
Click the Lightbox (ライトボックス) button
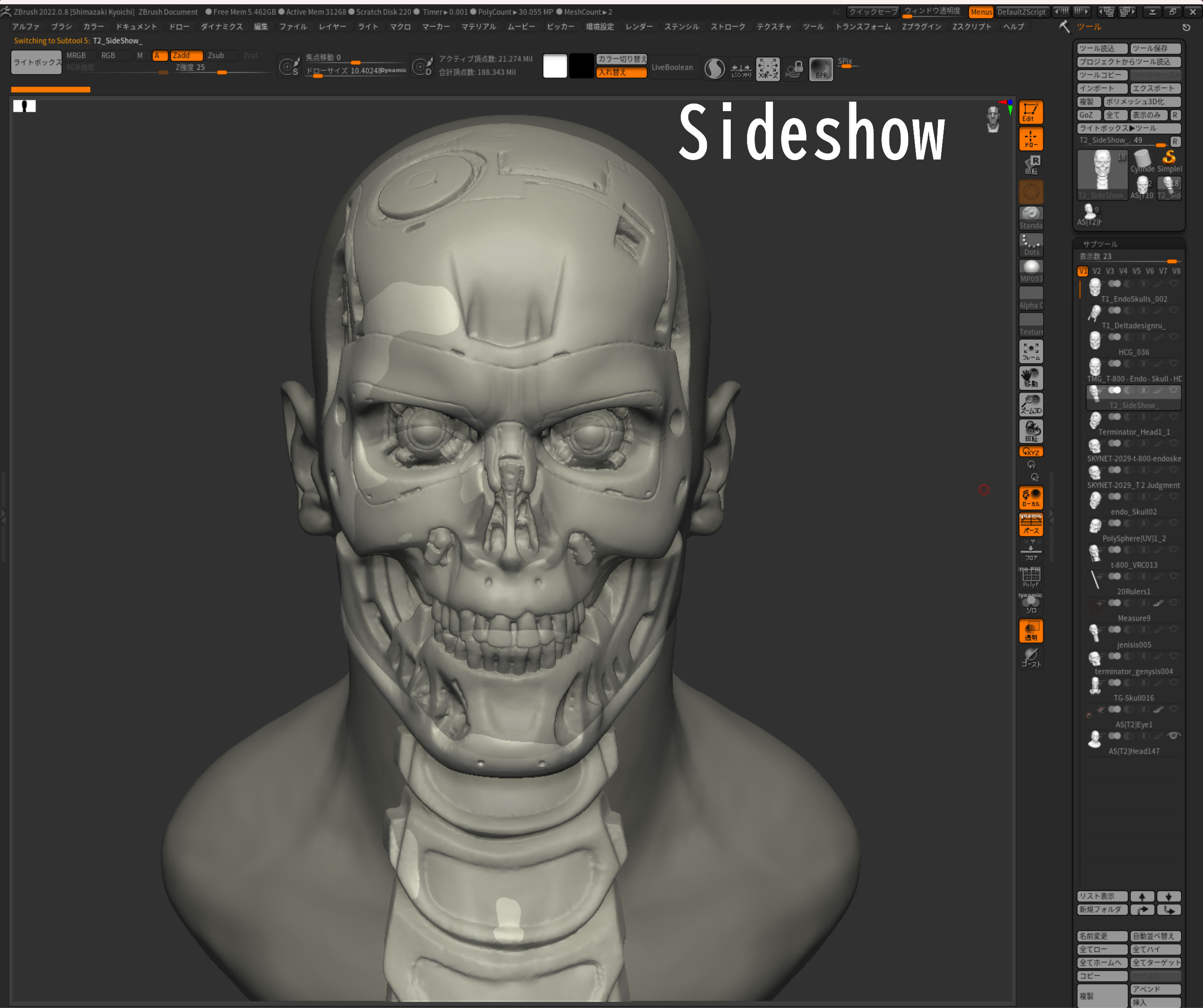click(x=36, y=63)
